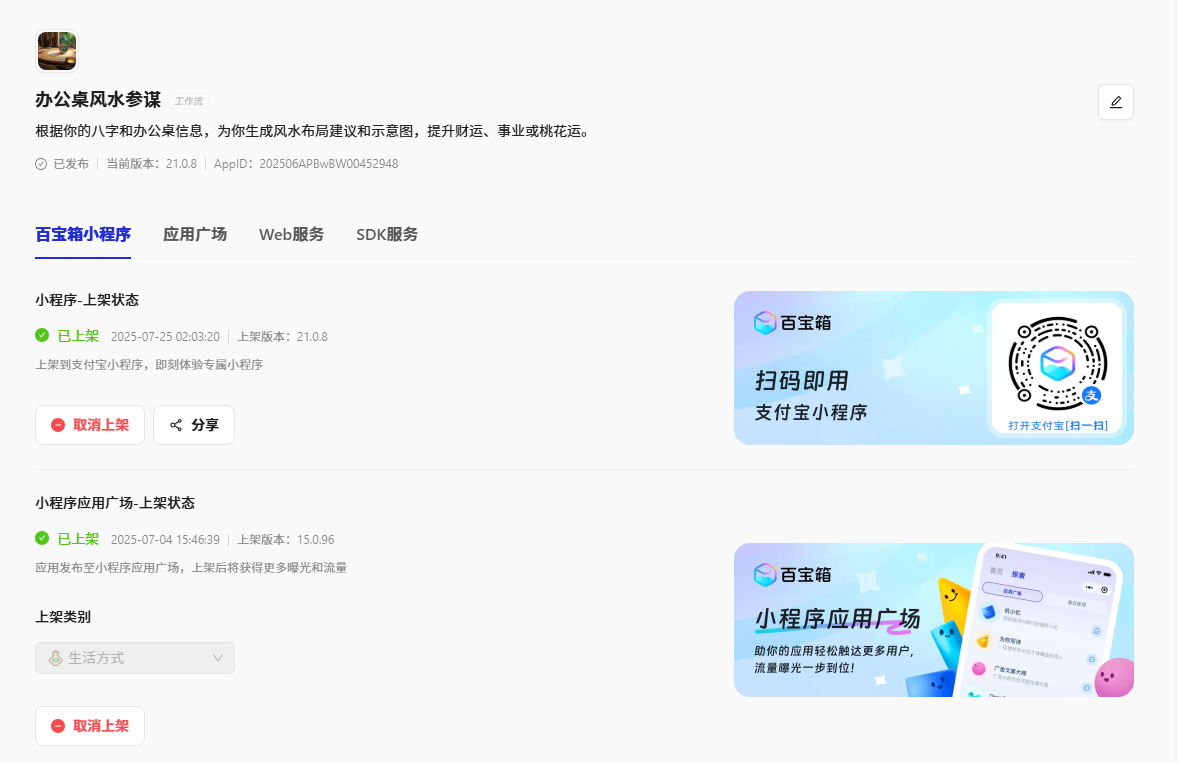Click 取消上架 under 小程序-上架状态
The width and height of the screenshot is (1178, 762).
[x=90, y=424]
